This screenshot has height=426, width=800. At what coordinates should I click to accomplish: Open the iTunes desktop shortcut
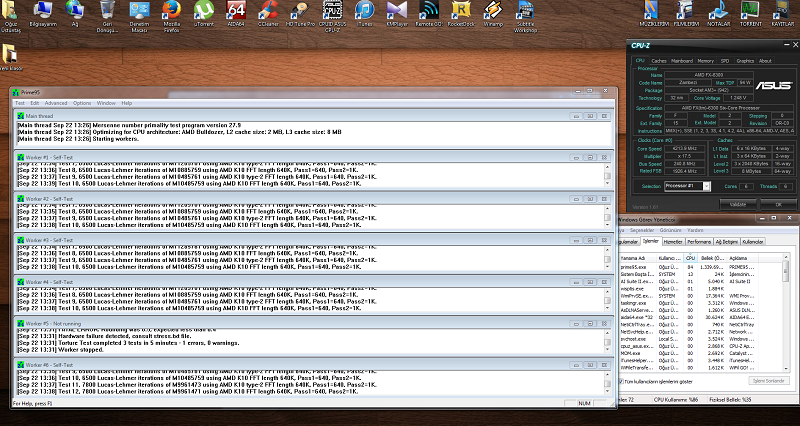click(x=364, y=12)
